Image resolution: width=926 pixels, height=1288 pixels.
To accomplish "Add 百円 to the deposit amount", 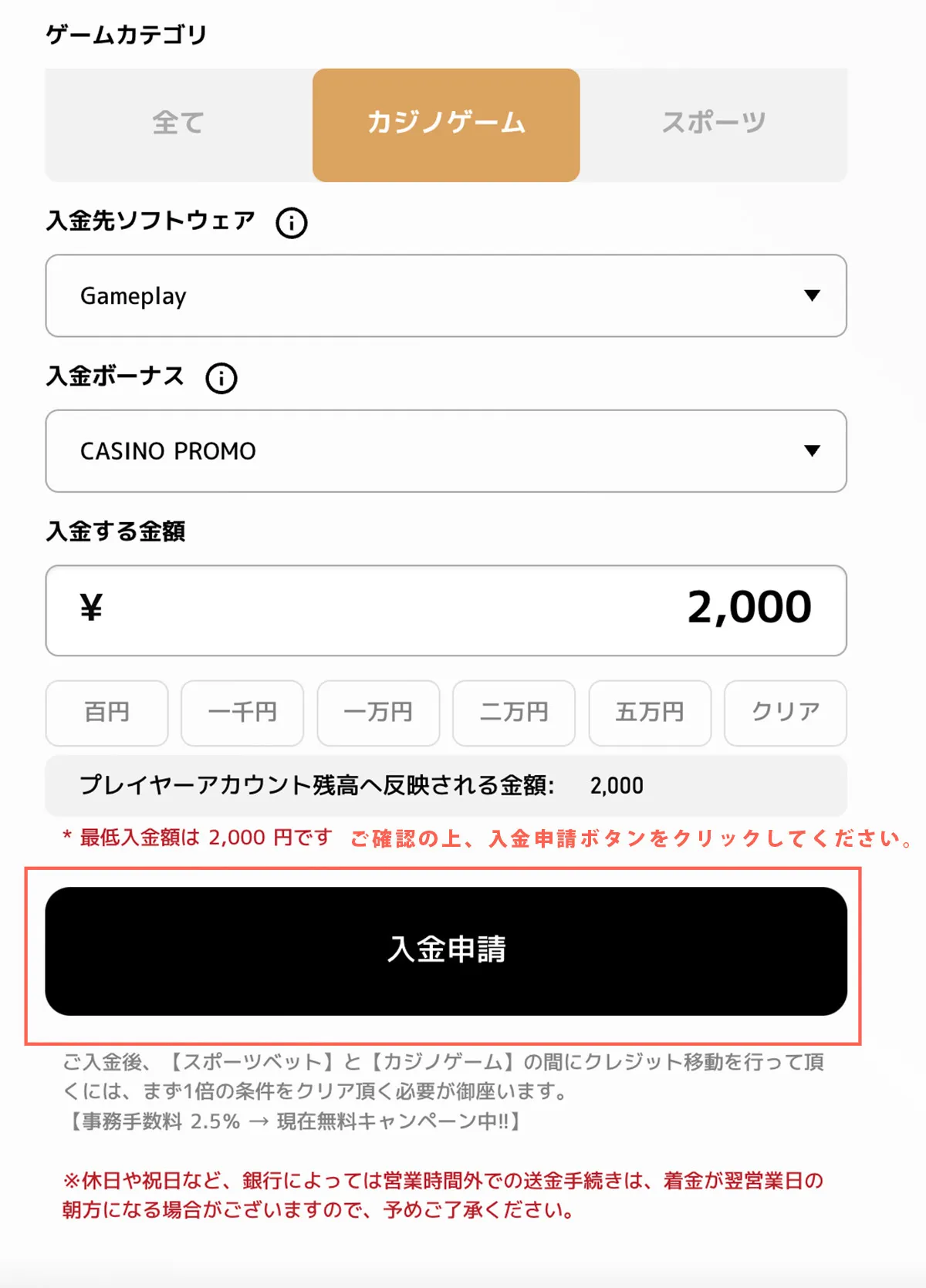I will (106, 713).
